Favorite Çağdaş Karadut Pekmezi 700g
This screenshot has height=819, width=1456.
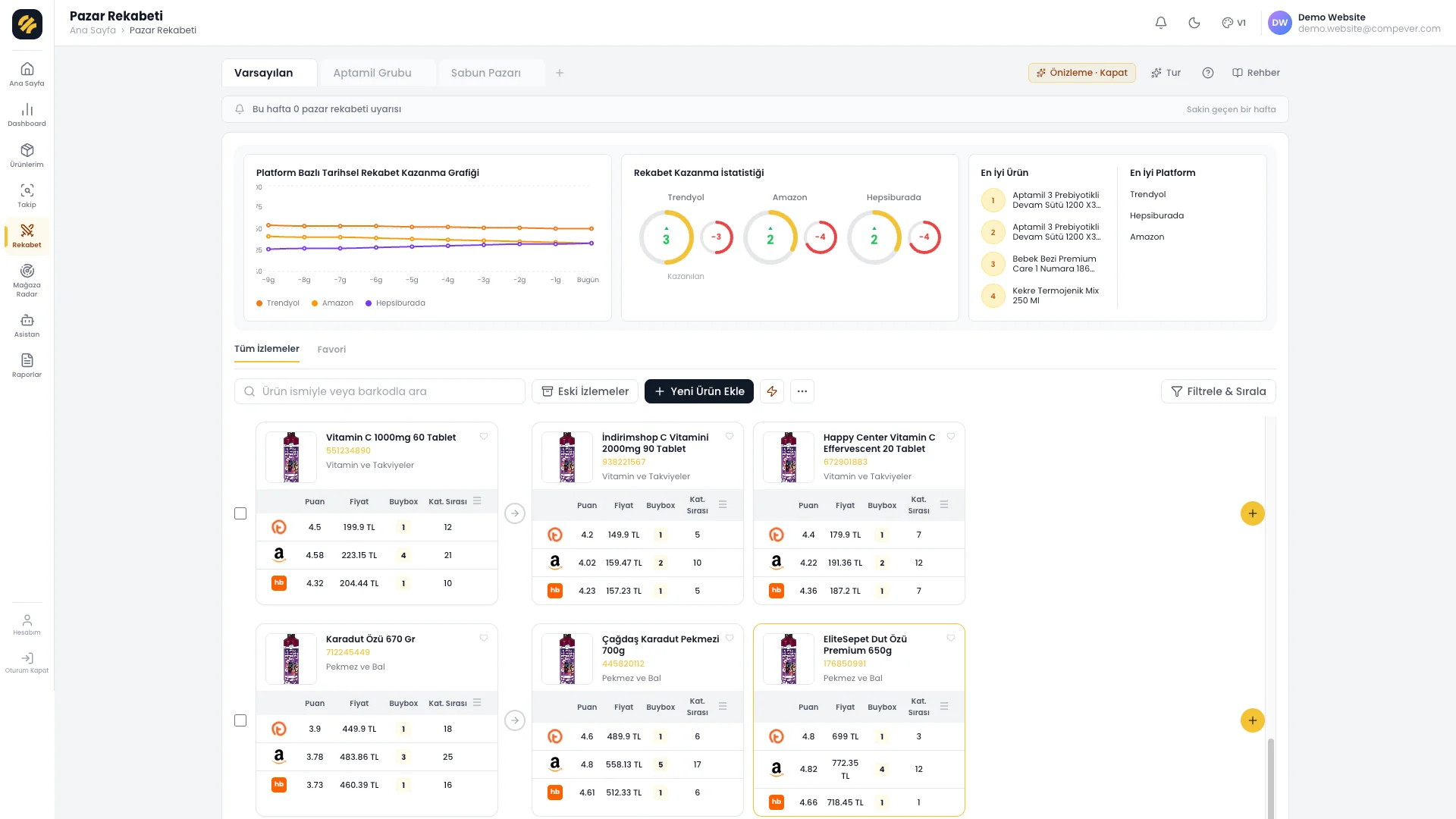(x=730, y=638)
